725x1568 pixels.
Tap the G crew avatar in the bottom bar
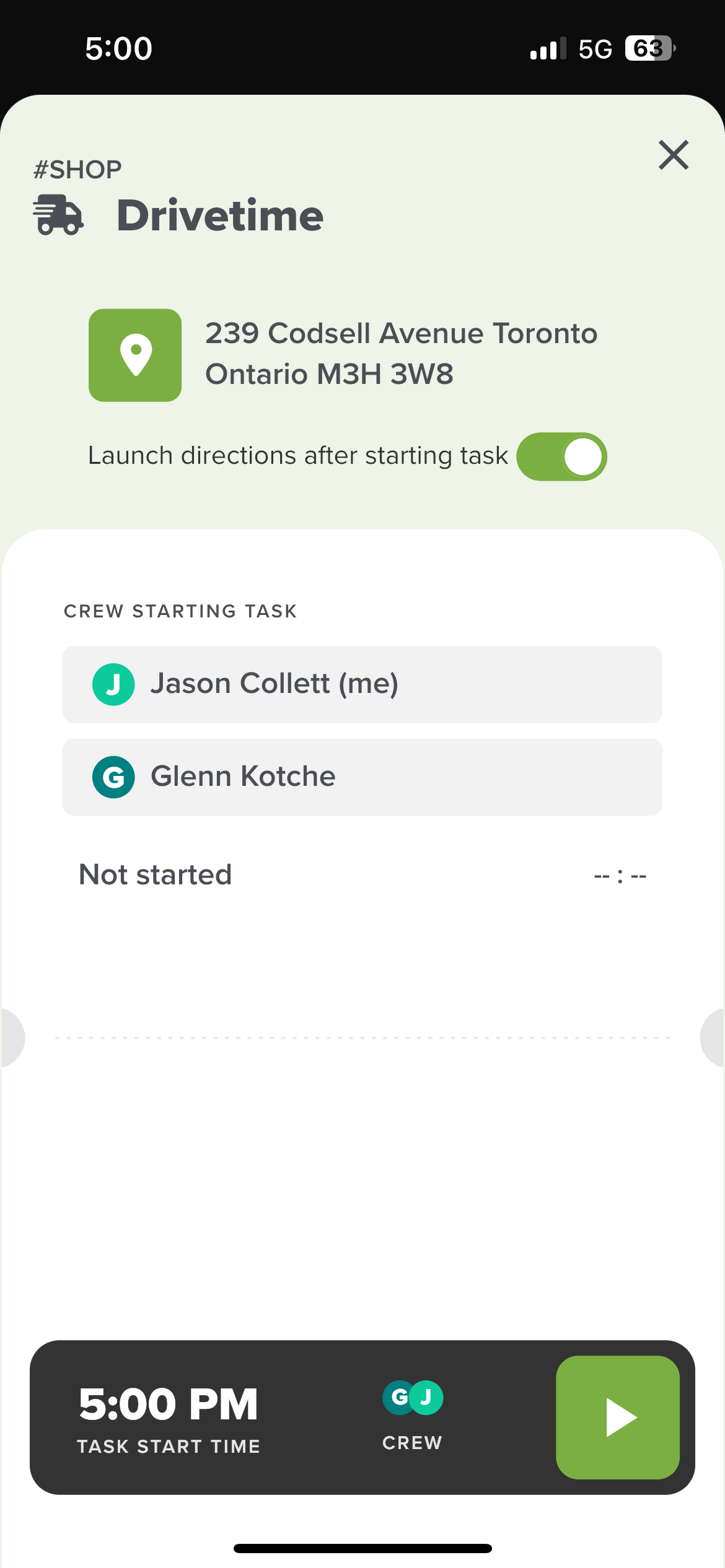[398, 1398]
